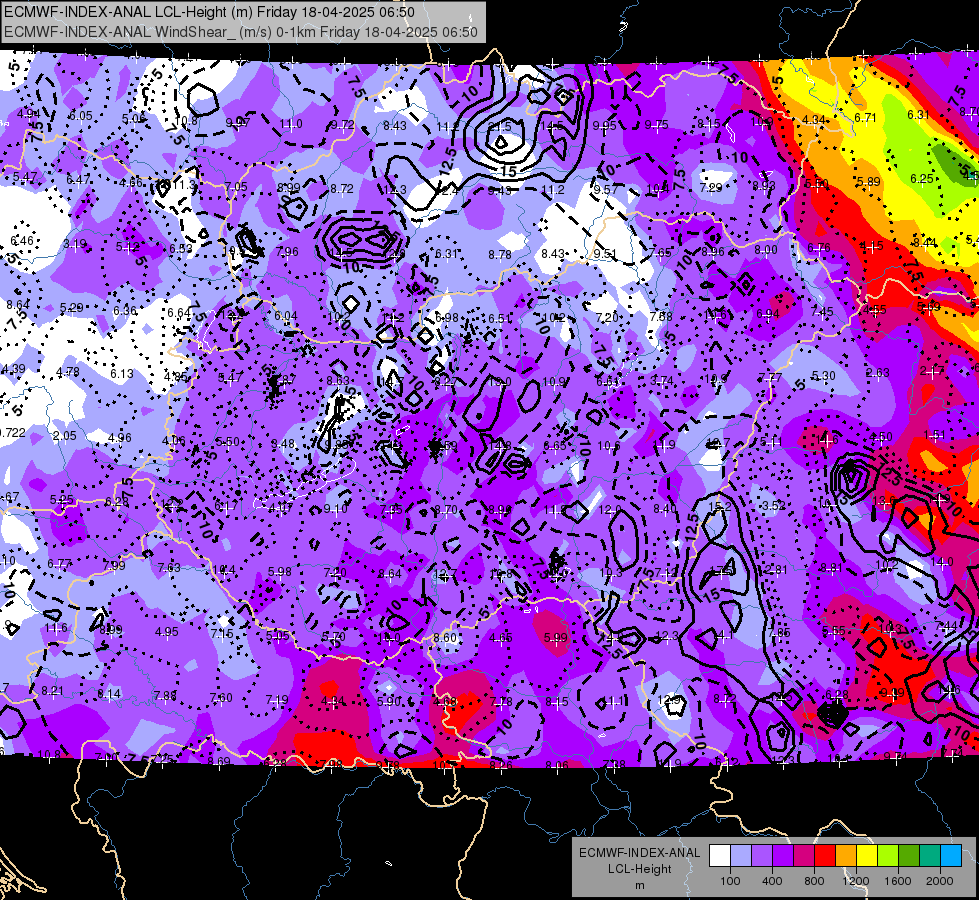Click the map value 7.15
The image size is (979, 900).
[222, 633]
